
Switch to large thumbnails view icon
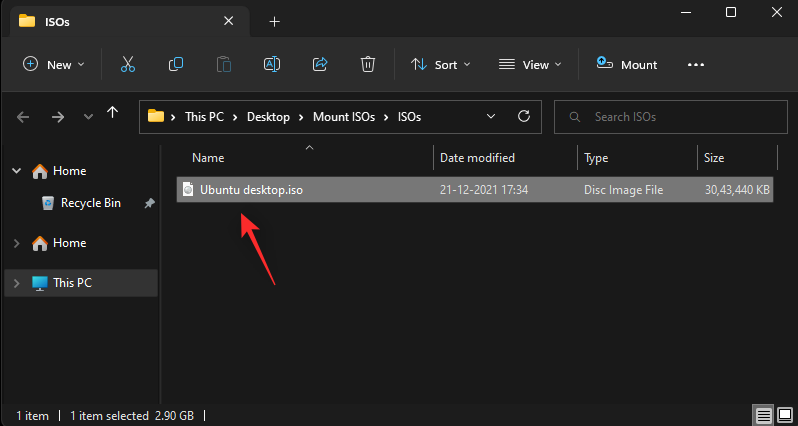tap(784, 416)
